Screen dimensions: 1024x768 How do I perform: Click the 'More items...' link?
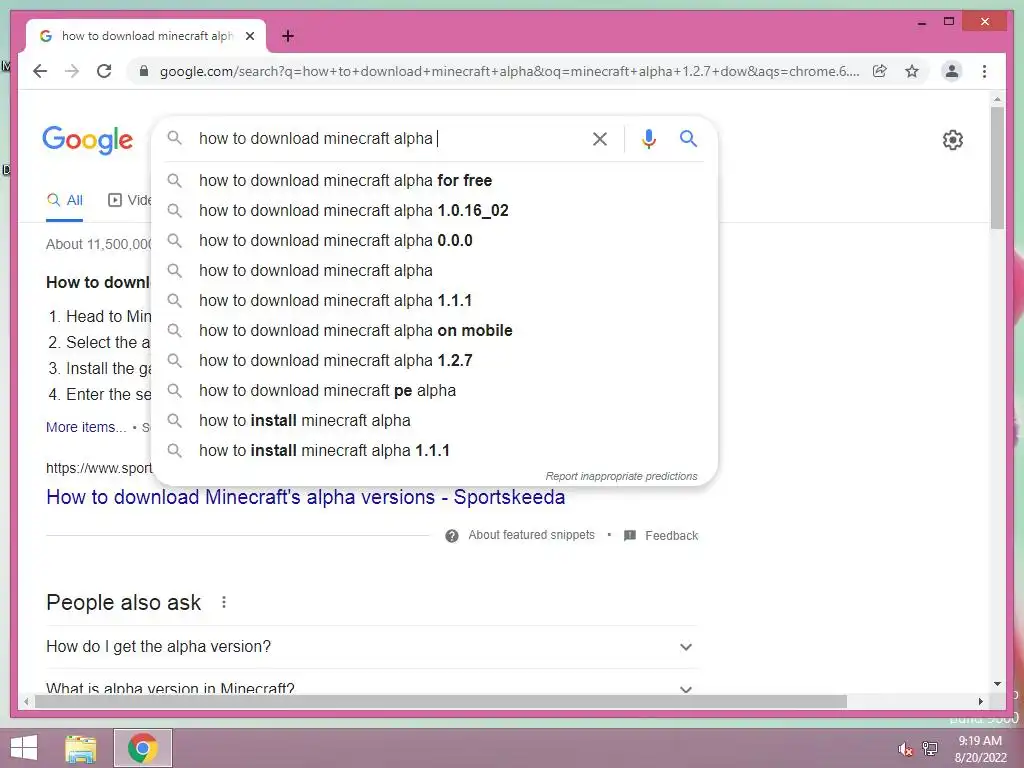(86, 427)
